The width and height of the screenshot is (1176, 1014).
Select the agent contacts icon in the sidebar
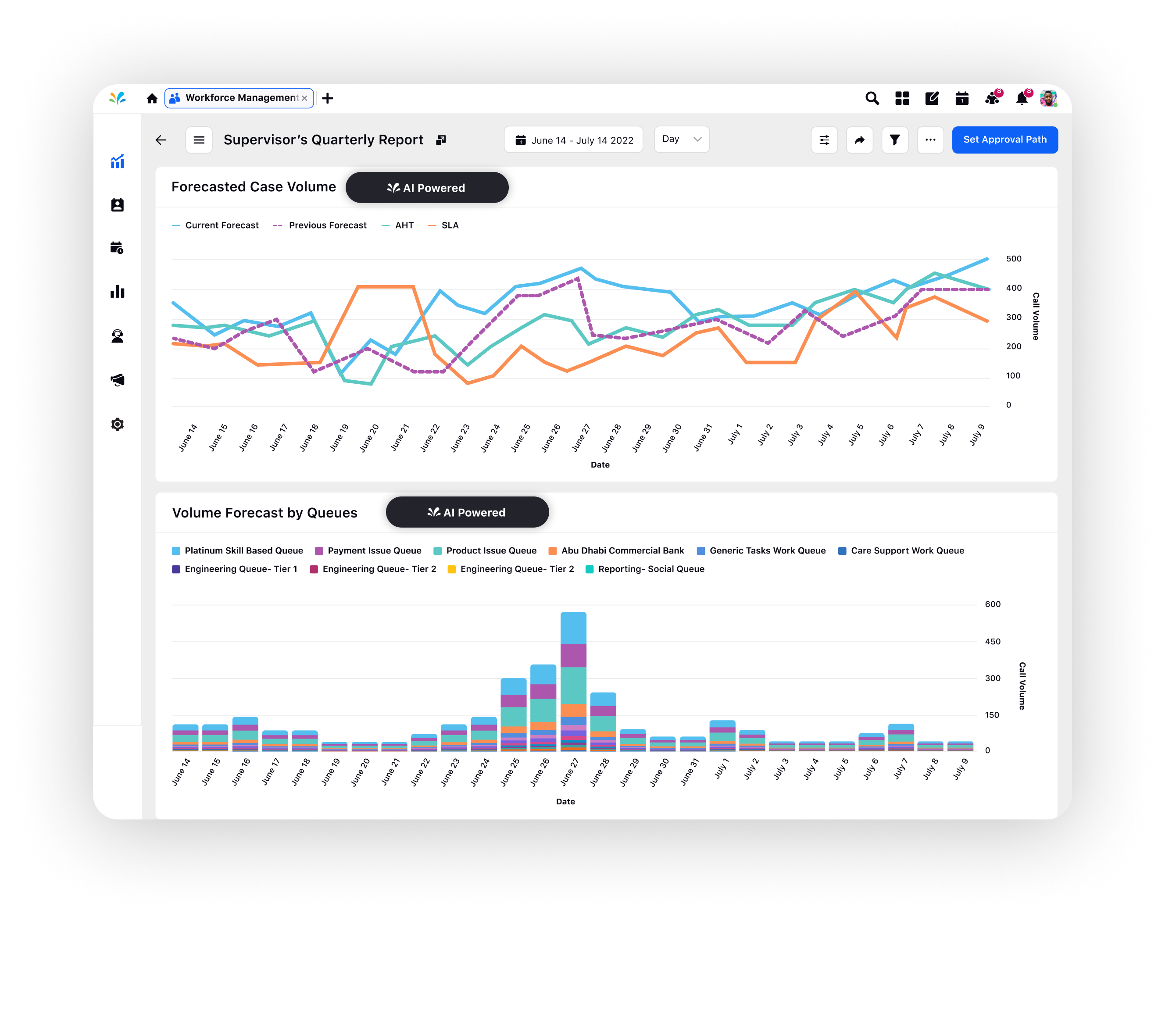[x=118, y=205]
